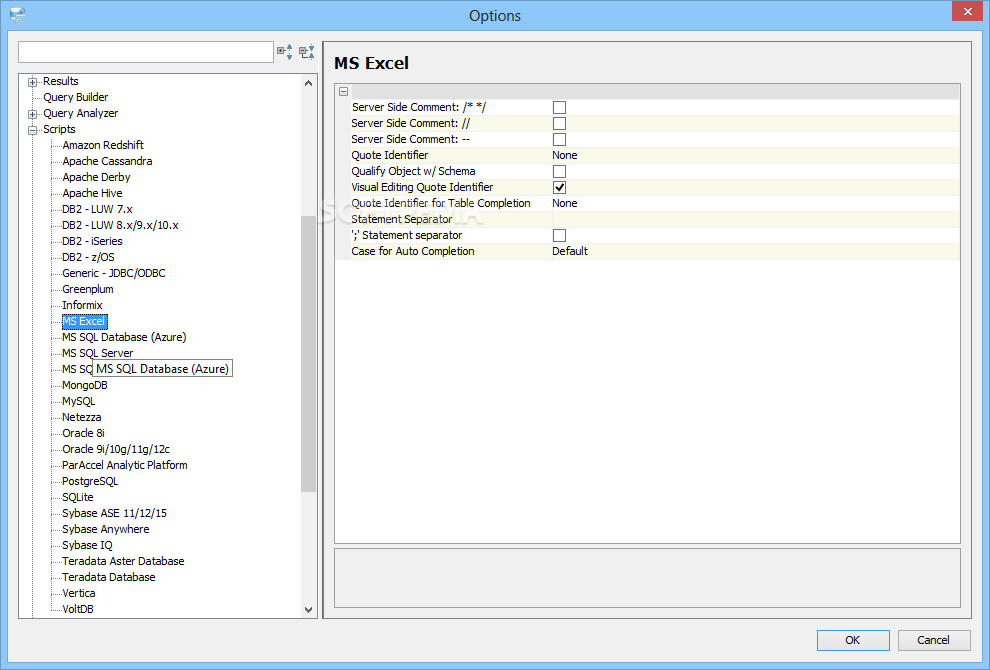Collapse the Scripts tree node
Screen dimensions: 990x670
point(32,130)
